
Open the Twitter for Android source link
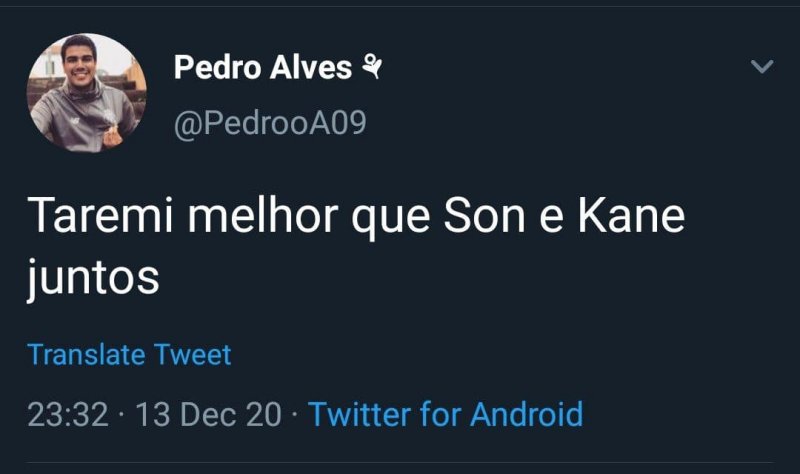point(445,413)
